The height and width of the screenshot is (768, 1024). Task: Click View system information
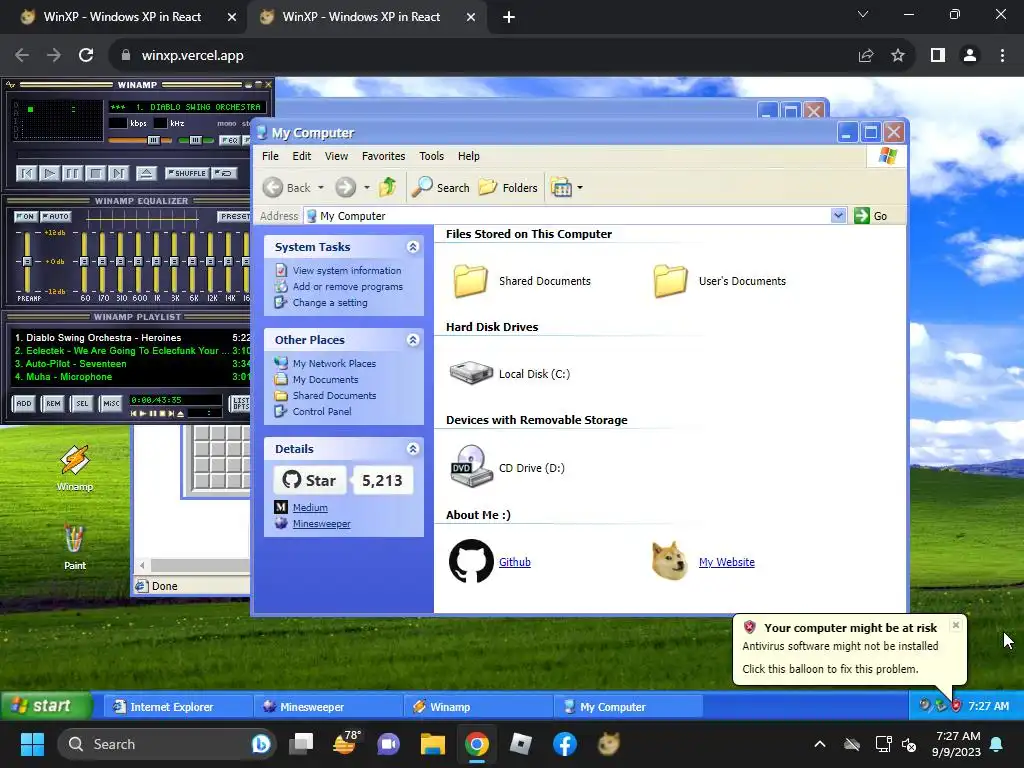(x=347, y=270)
